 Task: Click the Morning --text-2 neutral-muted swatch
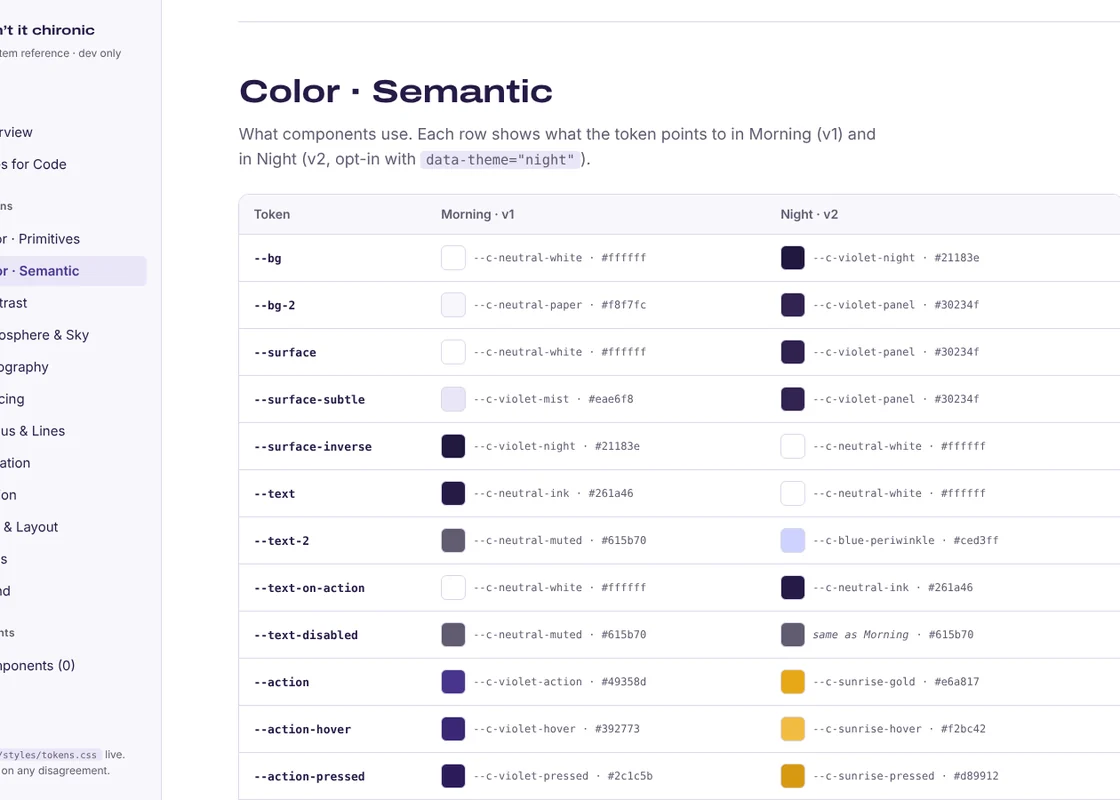[453, 541]
